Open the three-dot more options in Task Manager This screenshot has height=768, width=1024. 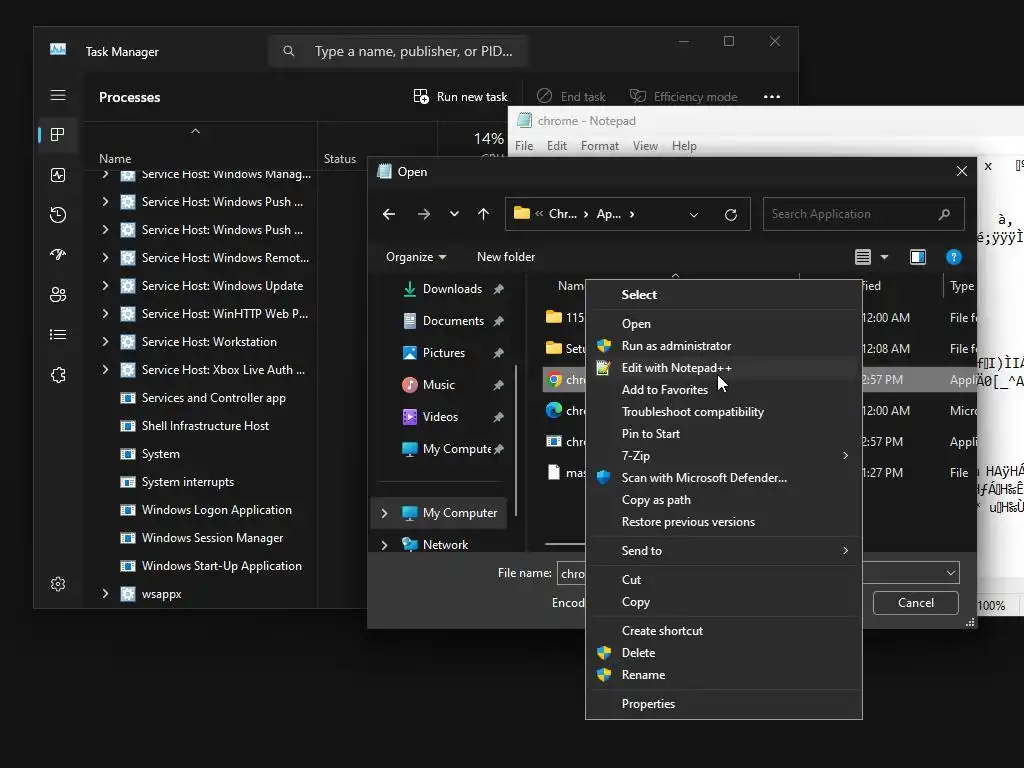[772, 97]
